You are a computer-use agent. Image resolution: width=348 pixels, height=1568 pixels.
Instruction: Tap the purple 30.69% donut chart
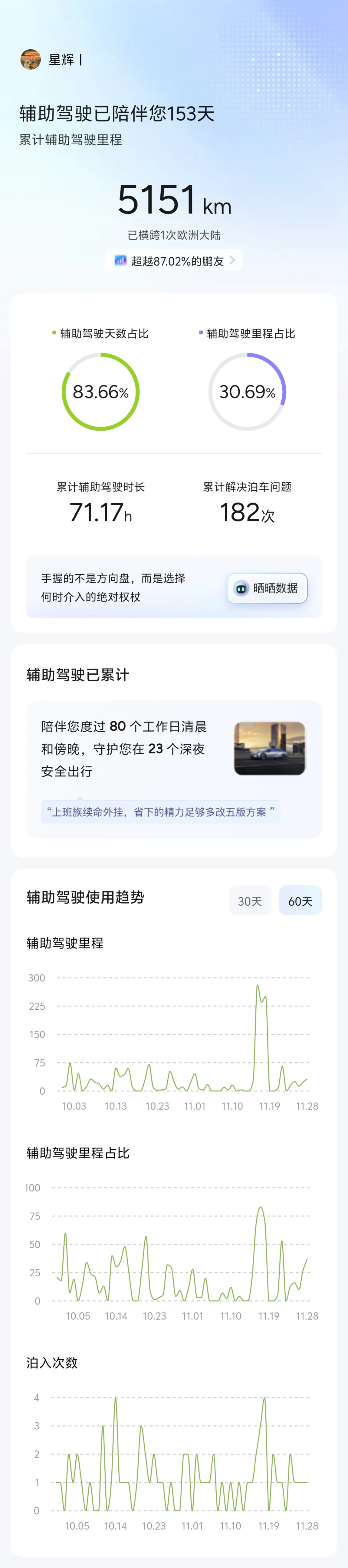247,391
